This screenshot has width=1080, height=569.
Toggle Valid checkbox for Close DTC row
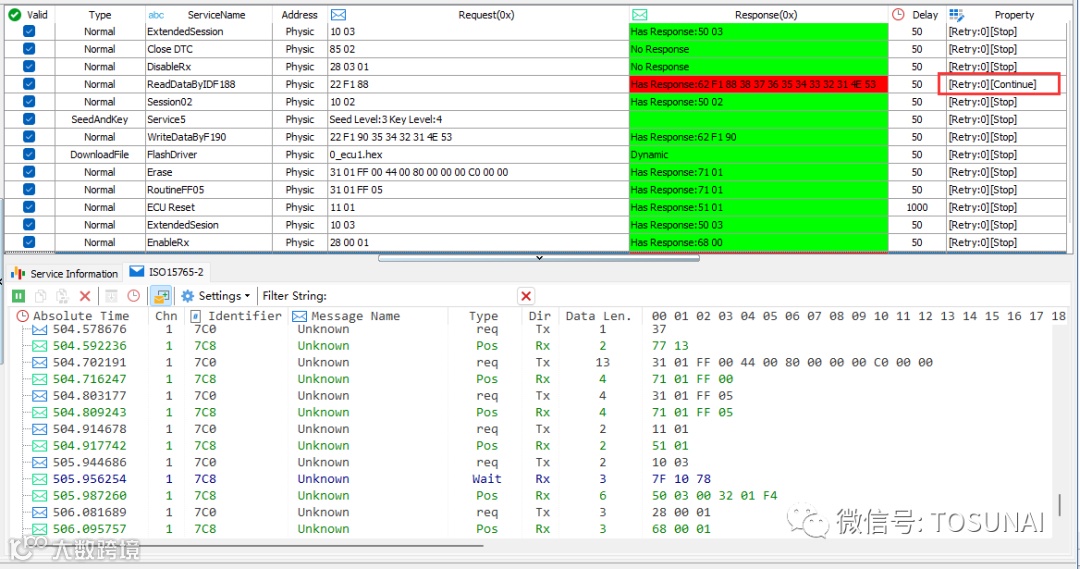(29, 49)
